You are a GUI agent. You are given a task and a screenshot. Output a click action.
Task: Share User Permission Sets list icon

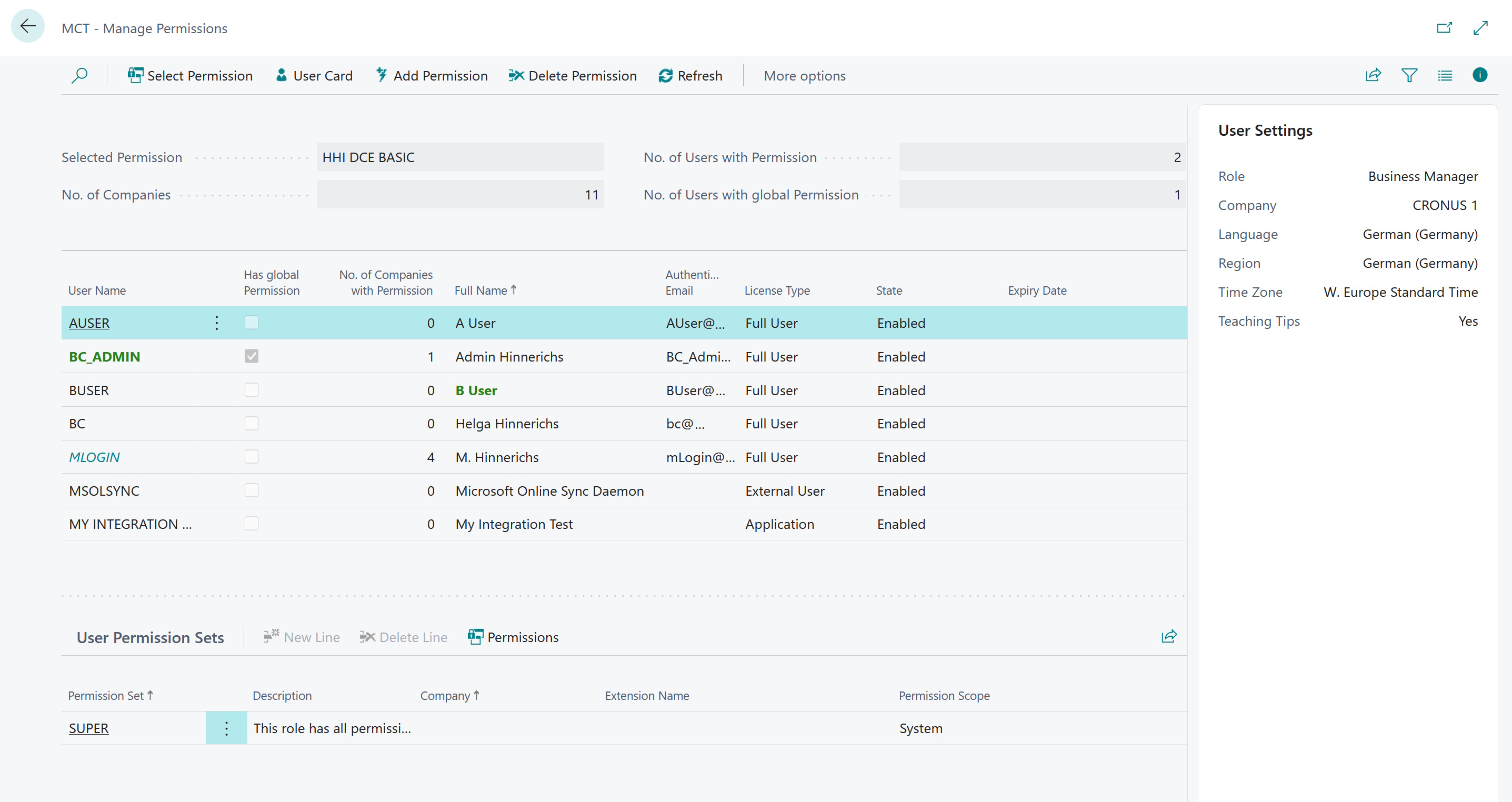(1169, 636)
